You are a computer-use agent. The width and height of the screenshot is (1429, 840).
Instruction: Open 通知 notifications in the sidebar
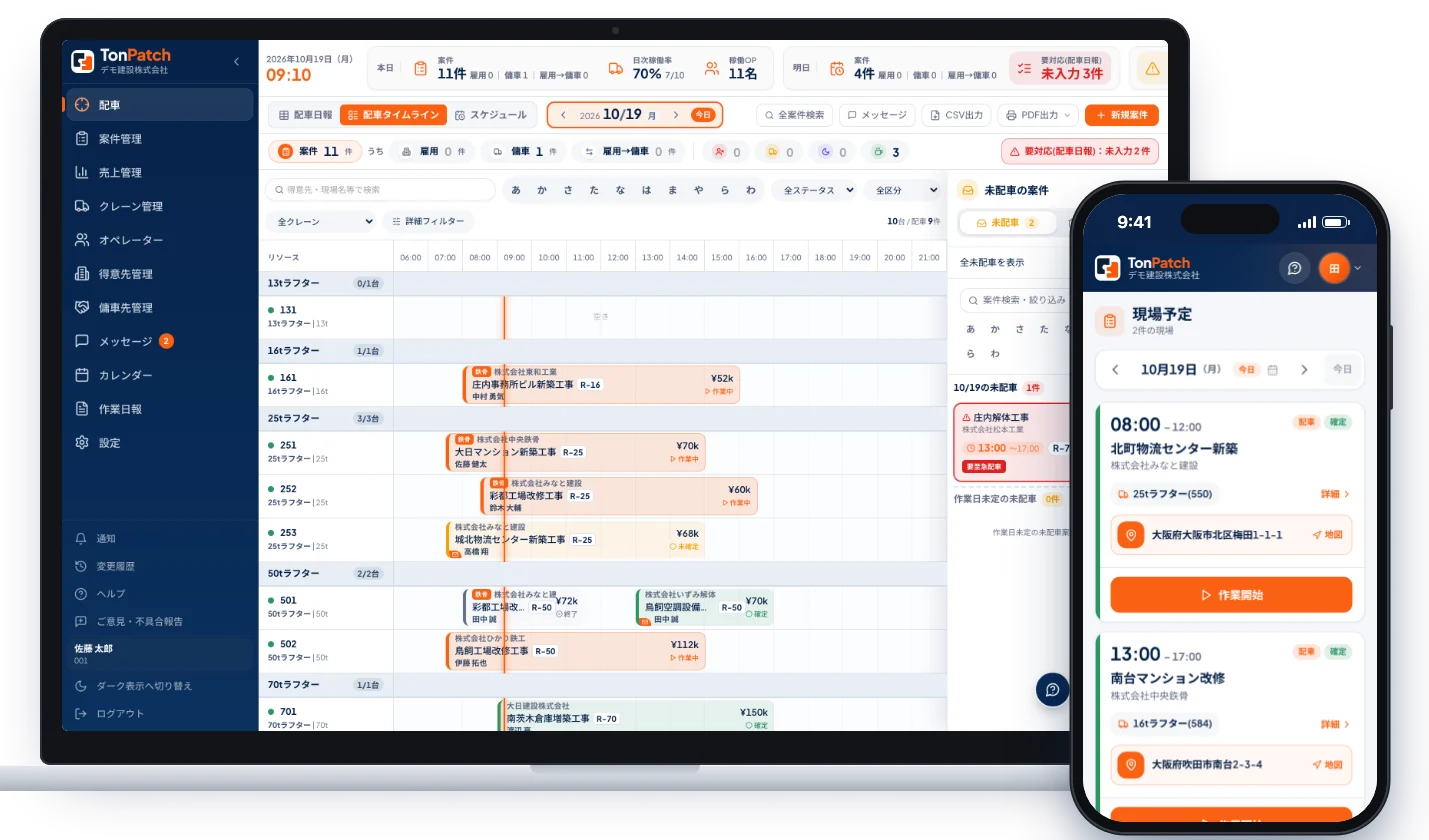tap(160, 538)
